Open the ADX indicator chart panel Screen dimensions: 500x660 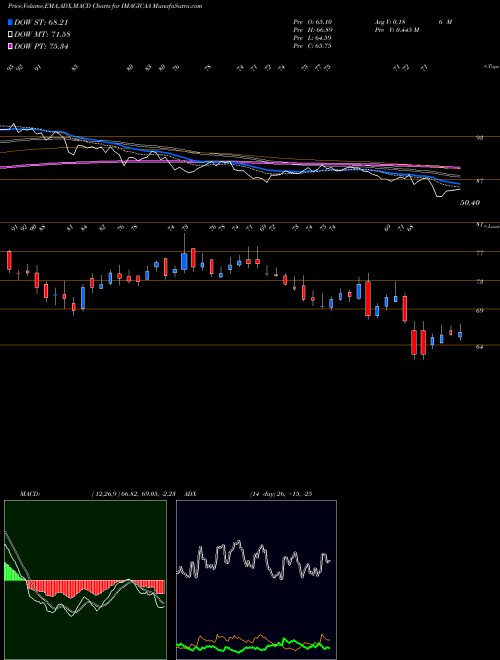[256, 580]
